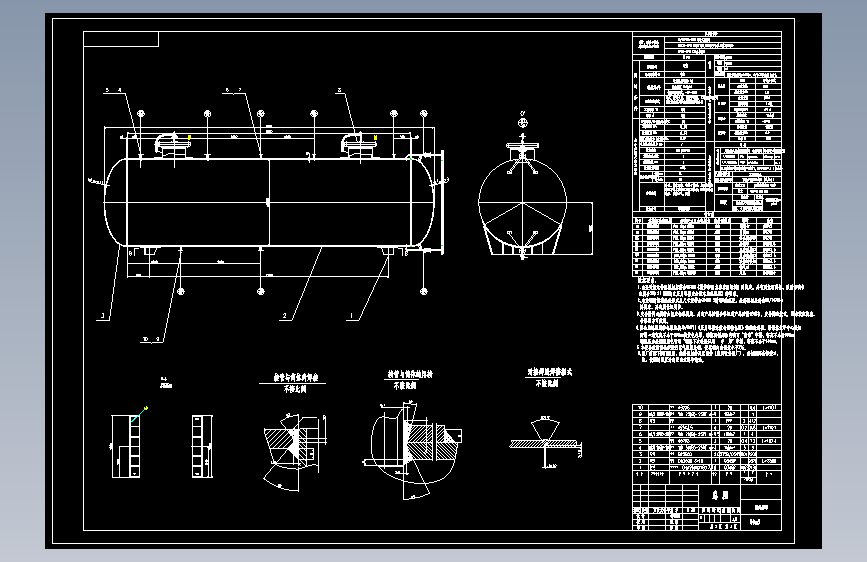Click the technical requirements notes paragraph
Image resolution: width=867 pixels, height=562 pixels.
pyautogui.click(x=724, y=322)
